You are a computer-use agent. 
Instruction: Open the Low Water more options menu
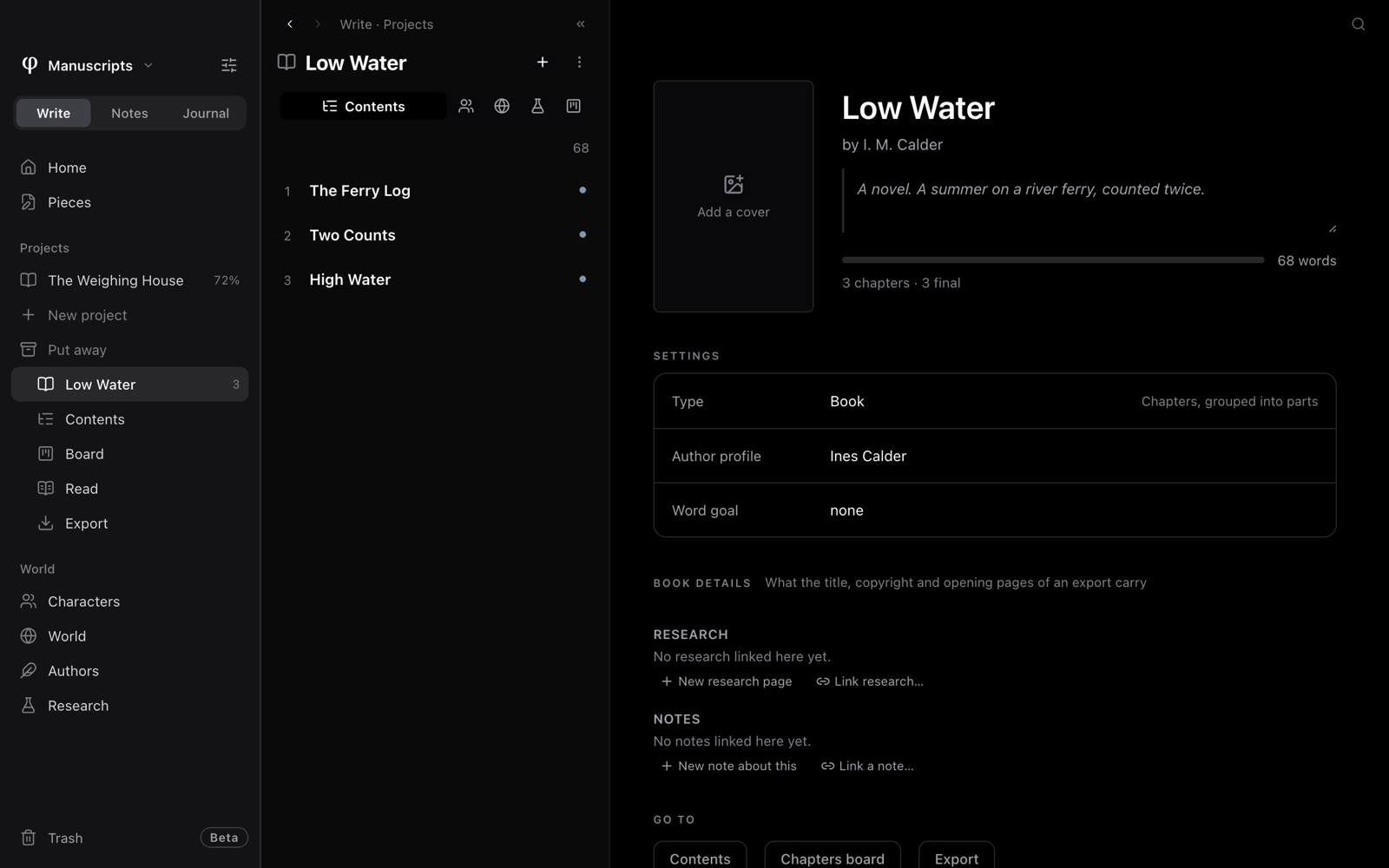click(x=579, y=62)
